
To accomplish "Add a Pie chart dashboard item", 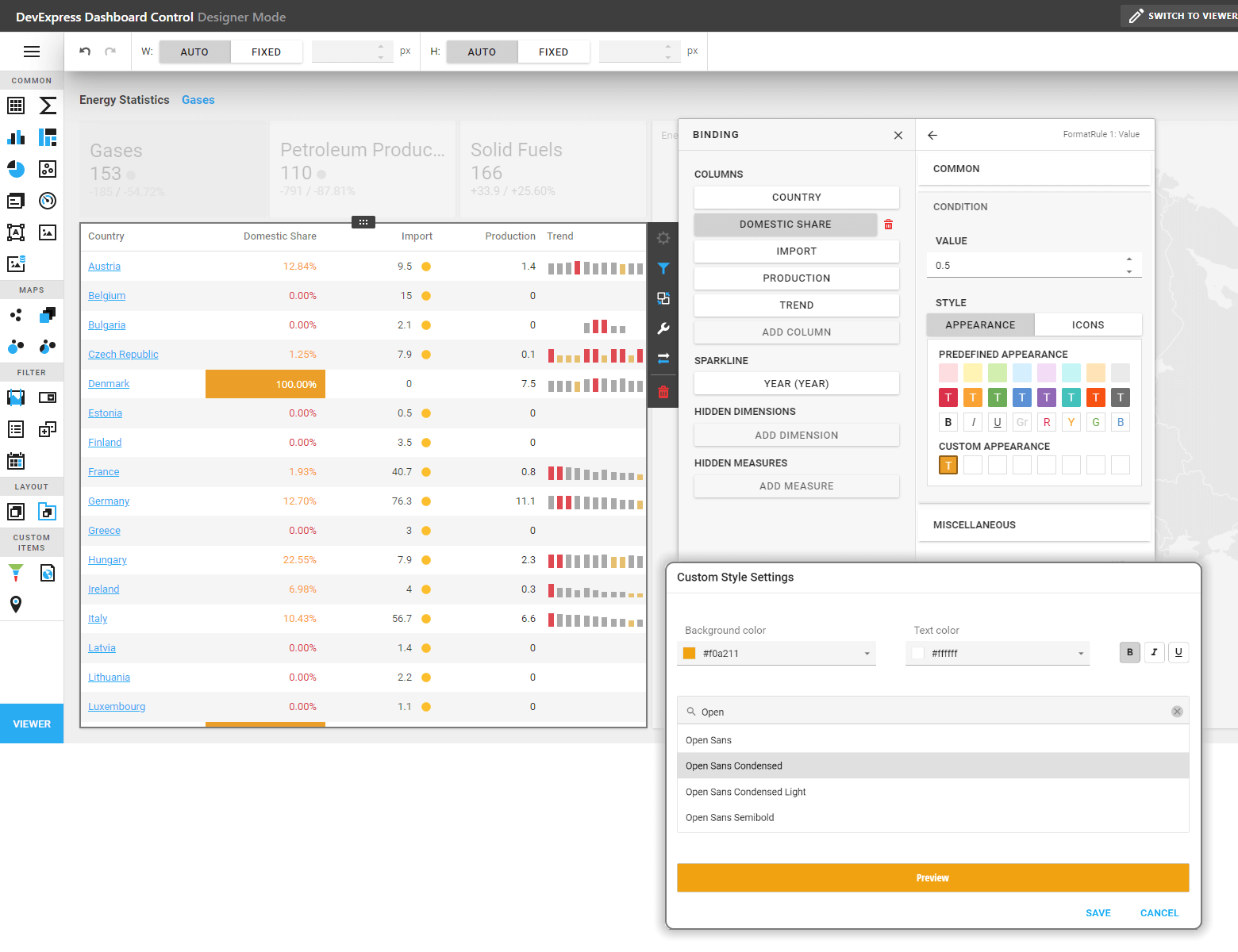I will click(16, 169).
